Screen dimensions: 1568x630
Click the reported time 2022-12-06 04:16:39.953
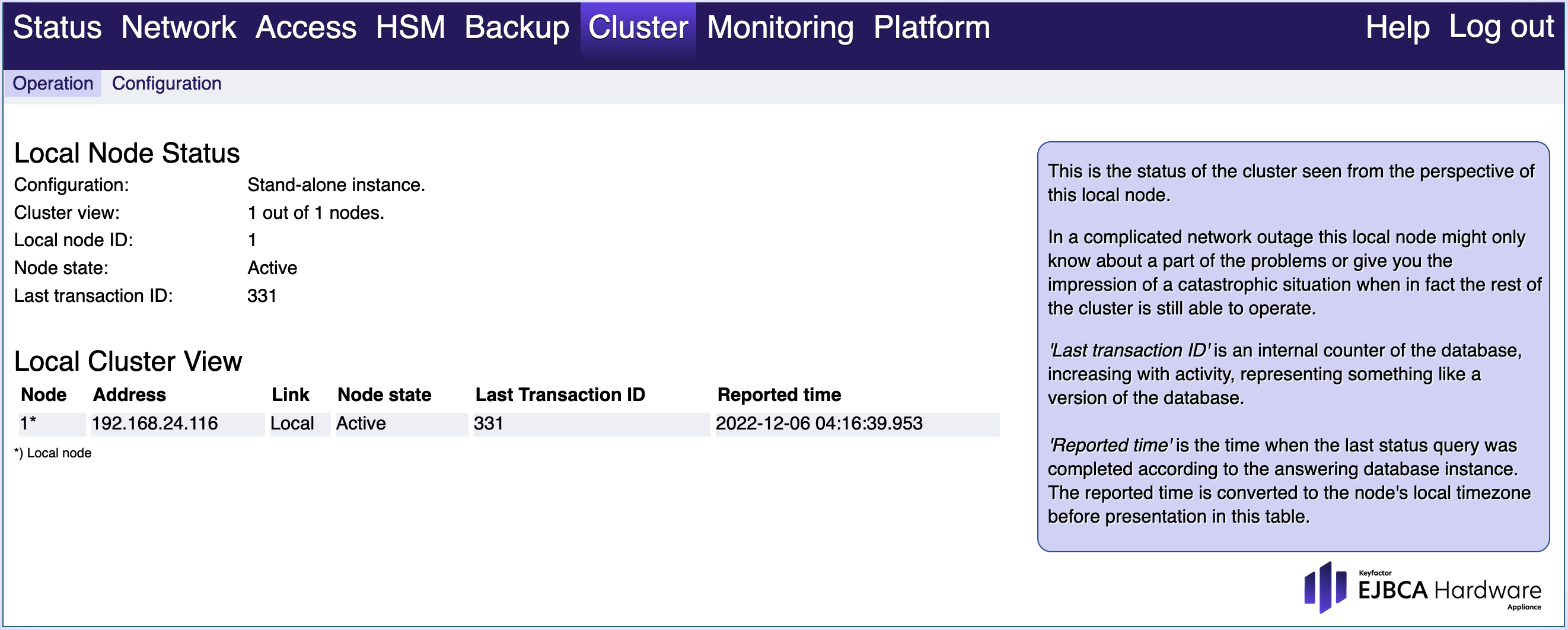[x=819, y=424]
